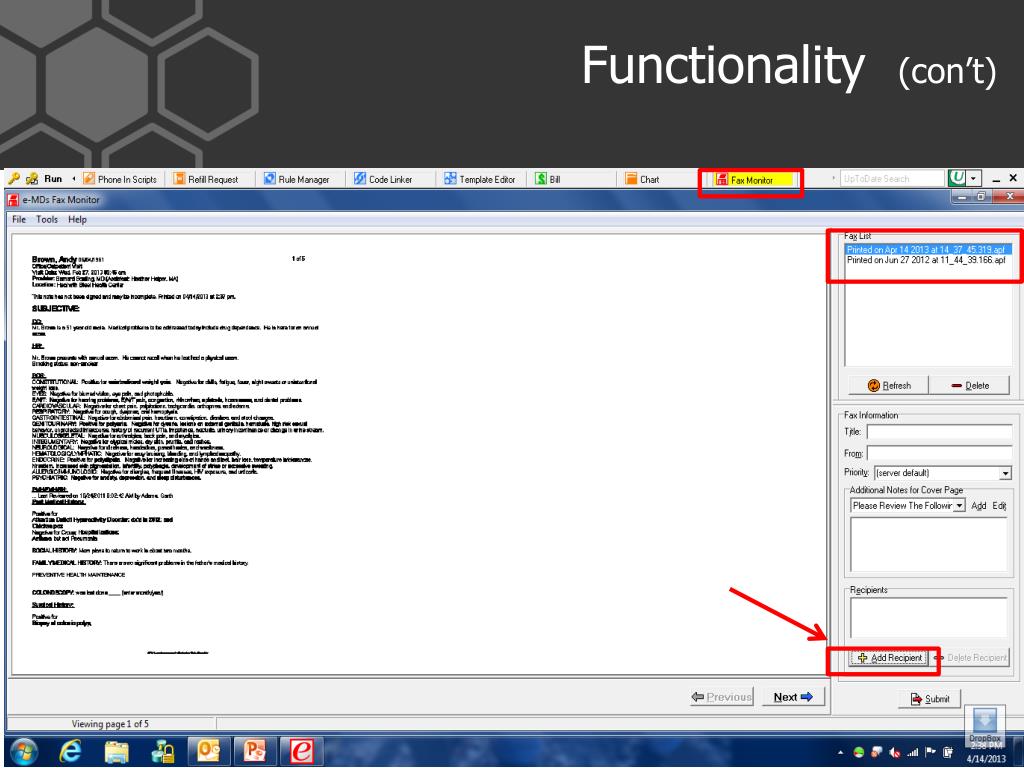Select the fax printed on Jun 27 2012
This screenshot has width=1024, height=768.
(x=926, y=260)
